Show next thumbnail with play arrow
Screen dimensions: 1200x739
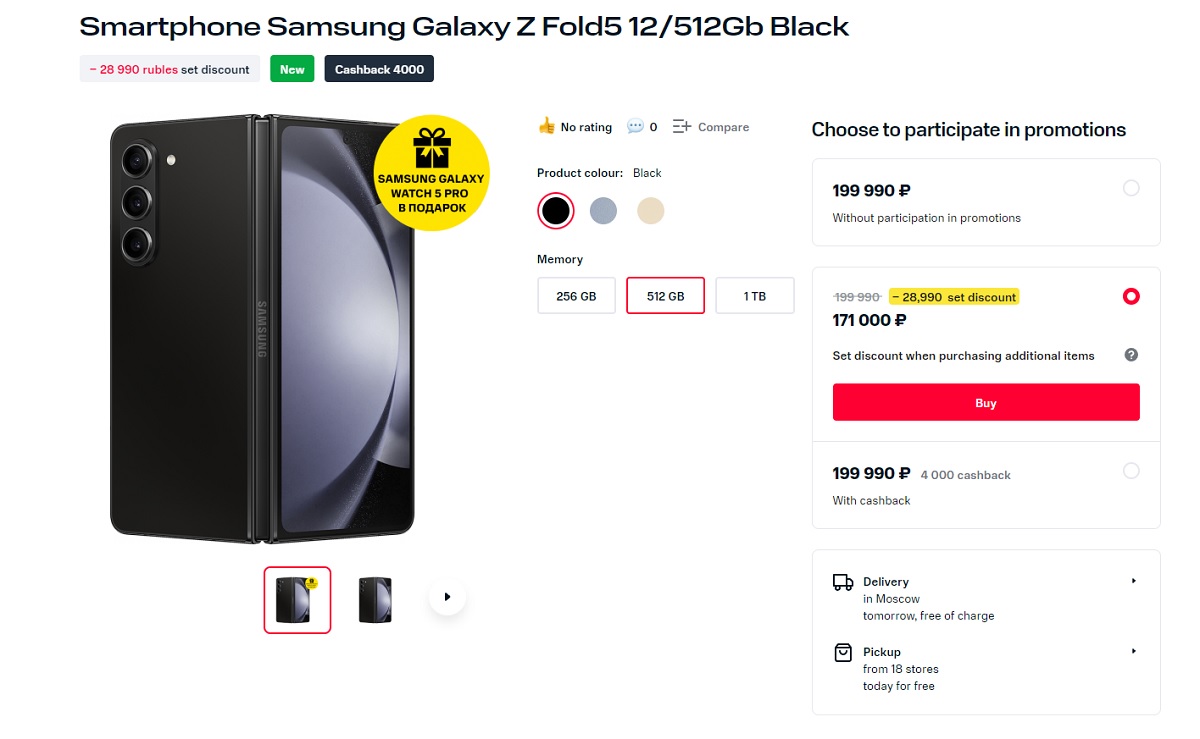coord(447,597)
